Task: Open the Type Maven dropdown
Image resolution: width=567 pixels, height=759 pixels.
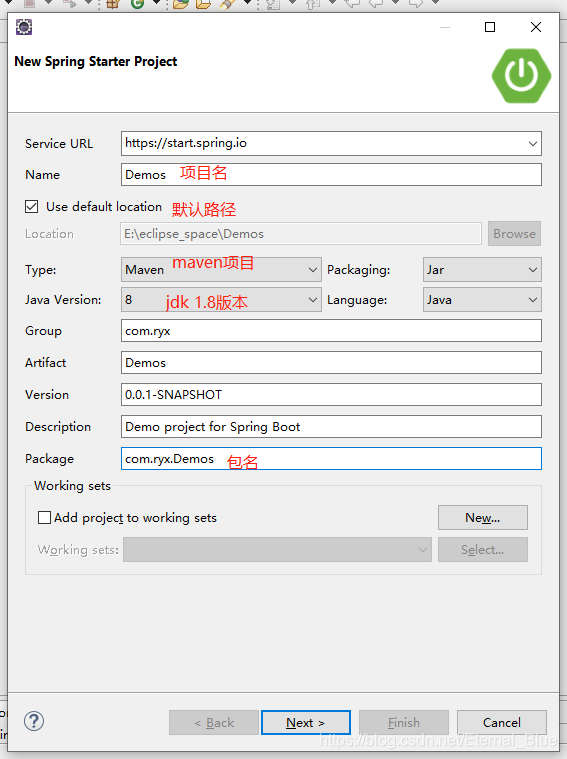Action: [221, 270]
